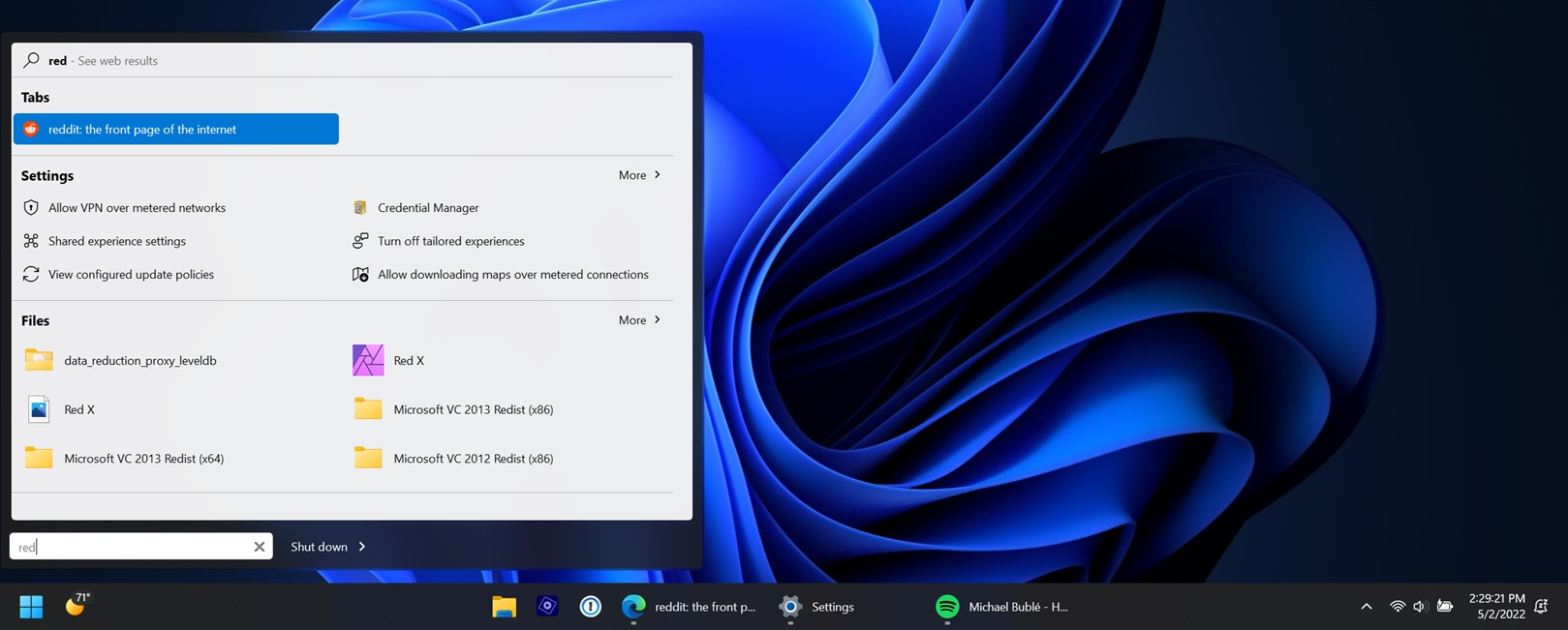Open the notification center icon
1568x630 pixels.
pyautogui.click(x=1542, y=607)
